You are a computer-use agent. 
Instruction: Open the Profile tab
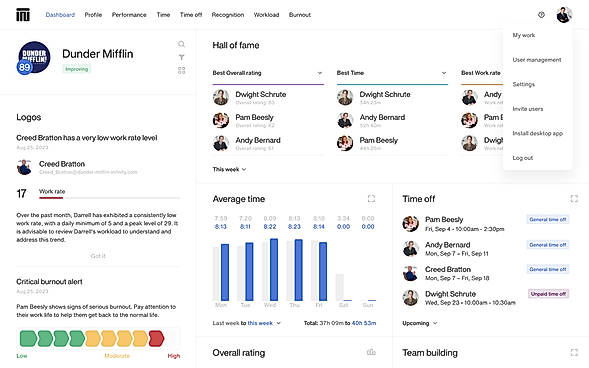tap(93, 15)
